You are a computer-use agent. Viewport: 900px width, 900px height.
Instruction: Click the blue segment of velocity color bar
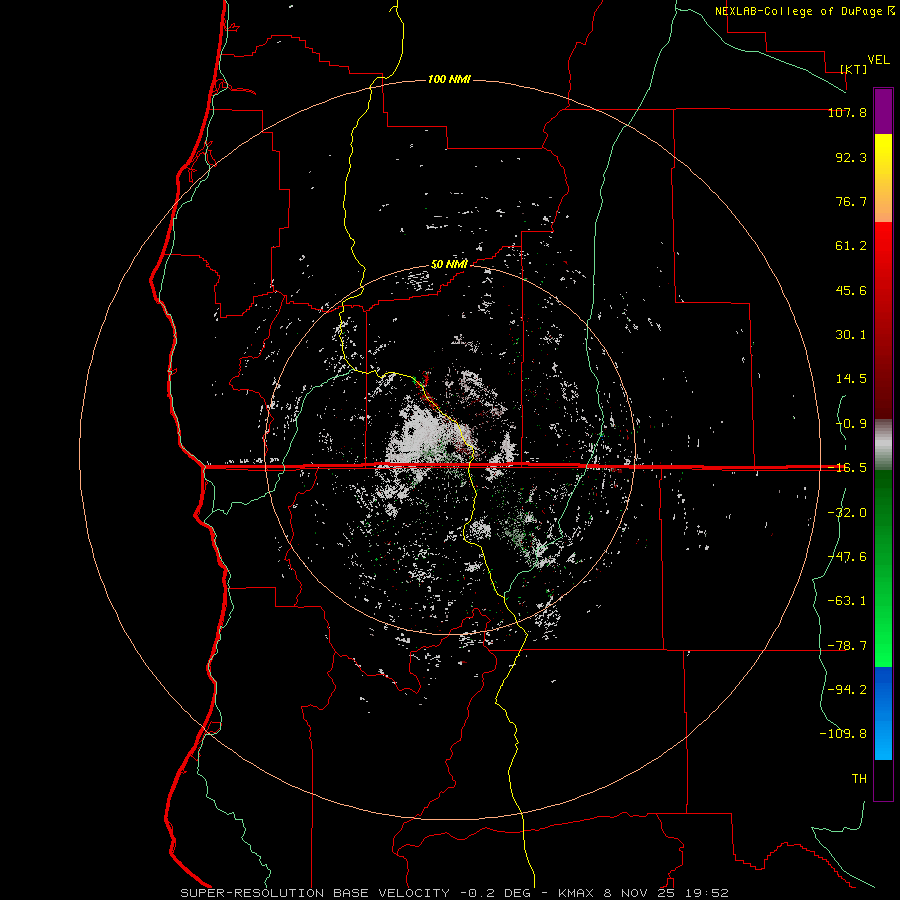[883, 713]
